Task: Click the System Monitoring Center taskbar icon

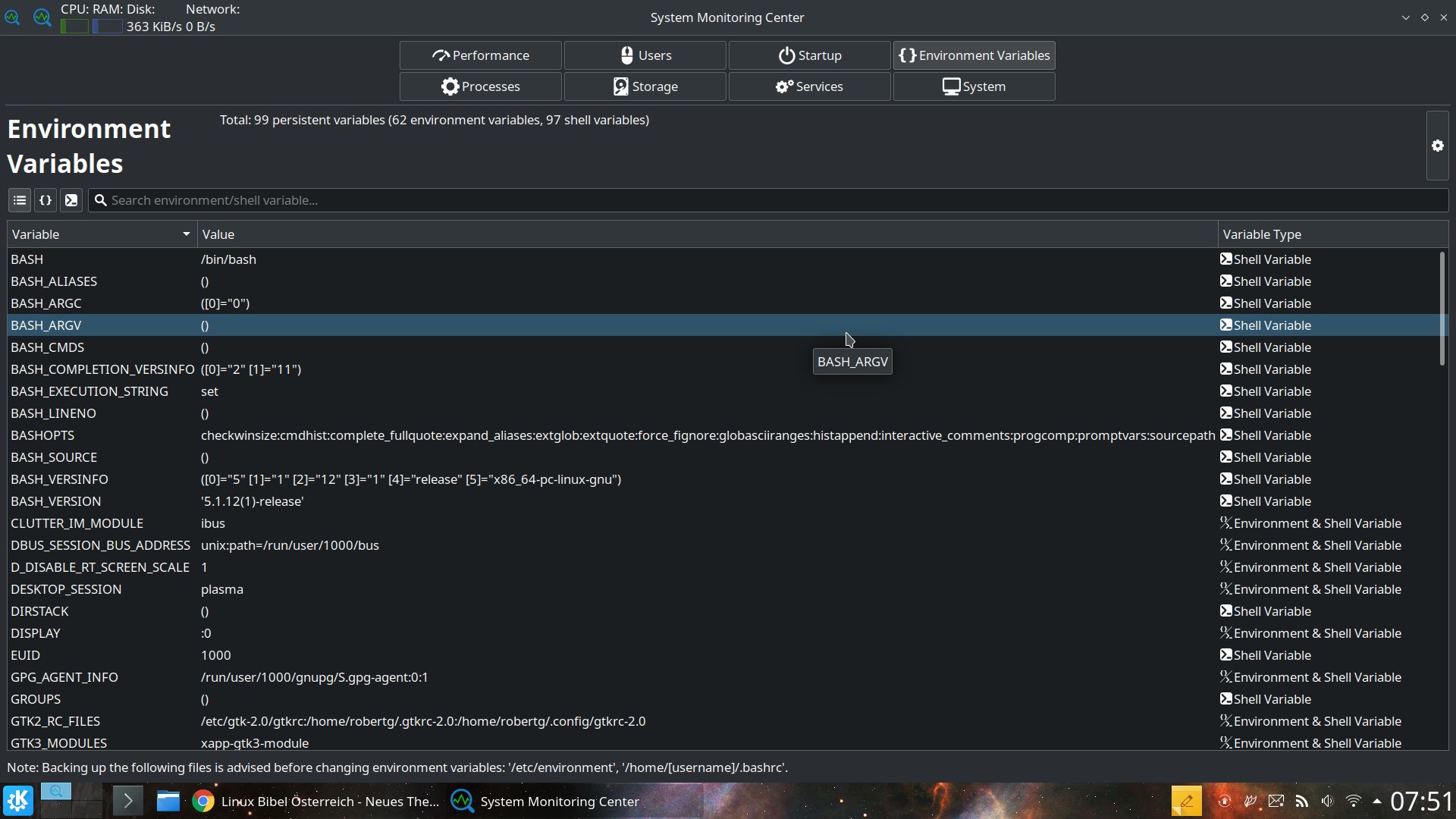Action: tap(462, 801)
